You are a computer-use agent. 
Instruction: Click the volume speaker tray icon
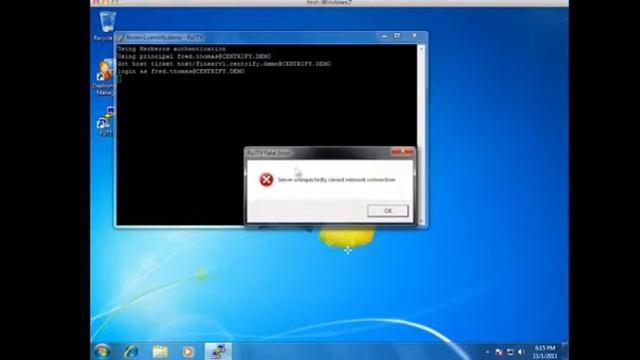(x=521, y=352)
